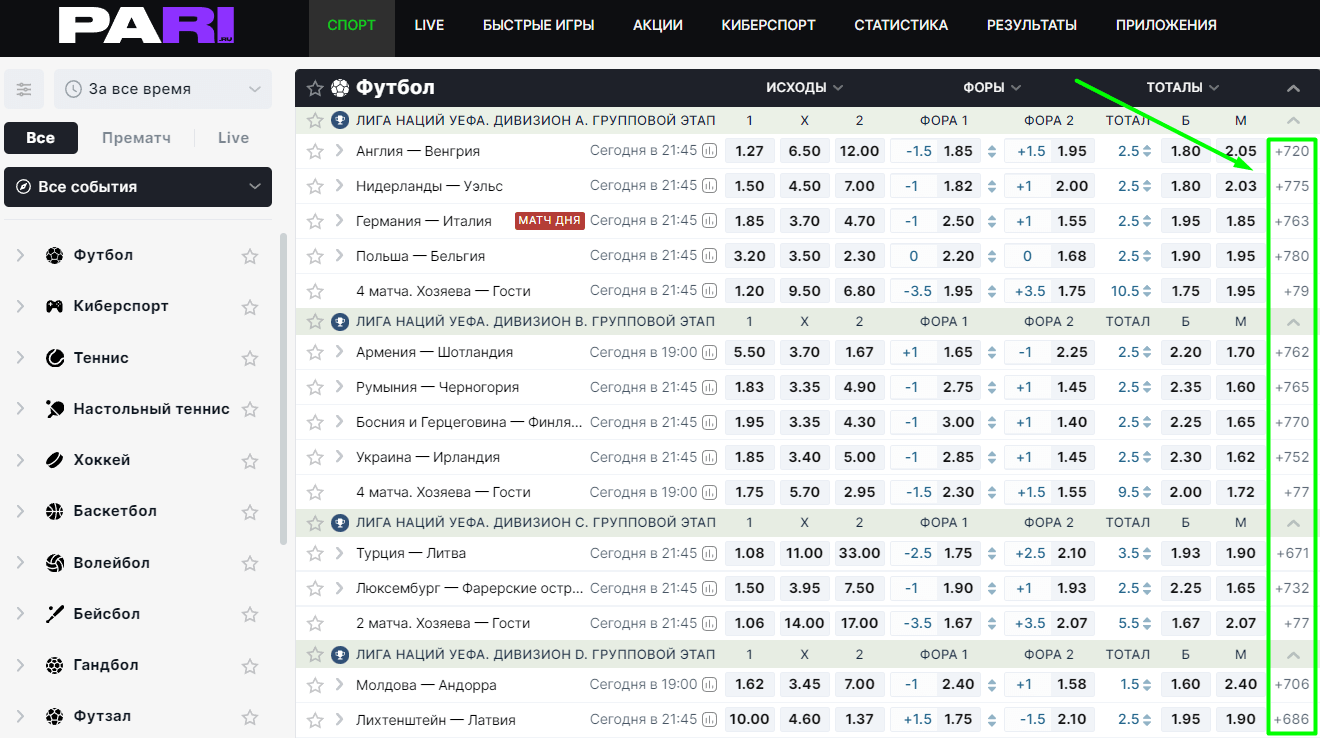Expand Футбол in the sports sidebar
Viewport: 1320px width, 738px height.
pos(20,255)
